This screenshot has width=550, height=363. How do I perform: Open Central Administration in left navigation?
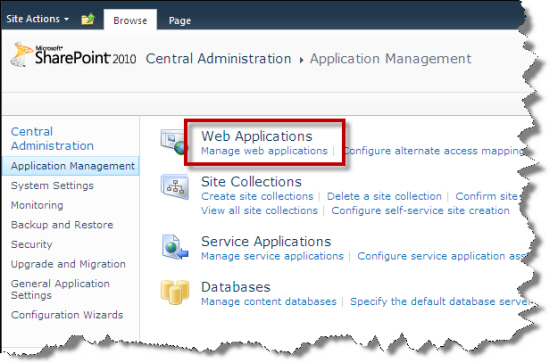pos(52,139)
